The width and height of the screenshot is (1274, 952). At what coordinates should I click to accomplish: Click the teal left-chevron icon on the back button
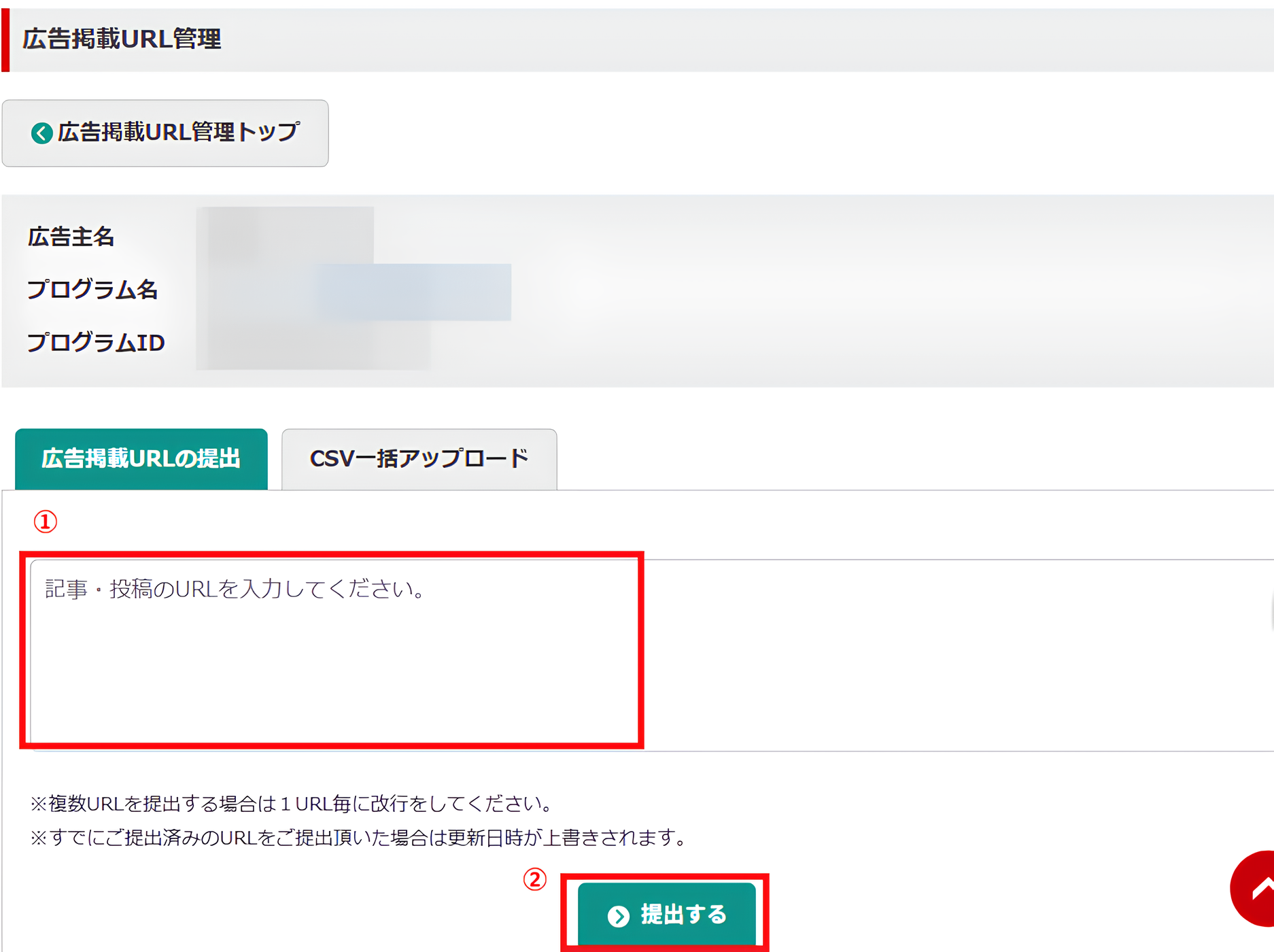click(x=42, y=133)
